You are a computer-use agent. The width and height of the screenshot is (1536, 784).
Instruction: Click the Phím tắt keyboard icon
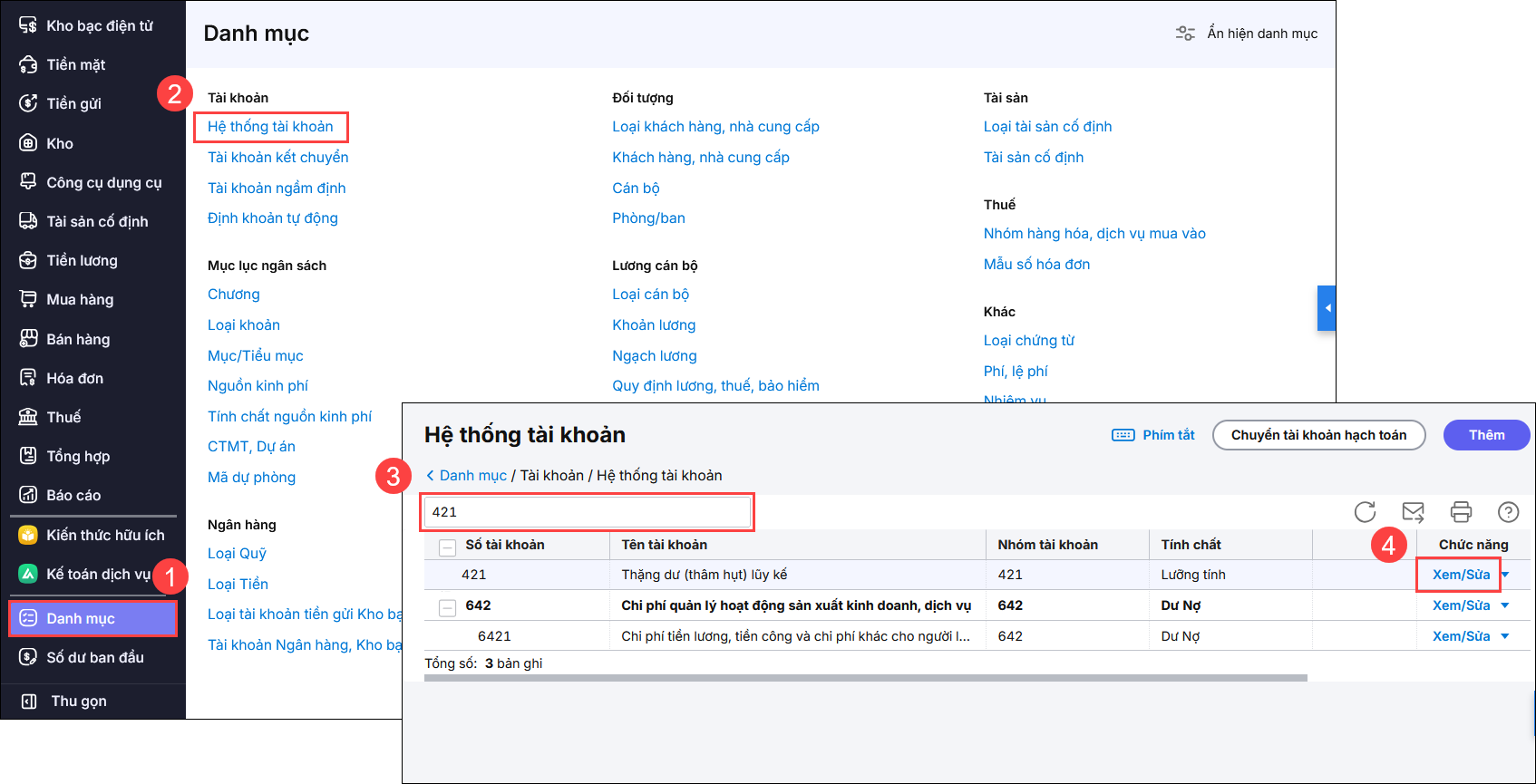pos(1123,435)
